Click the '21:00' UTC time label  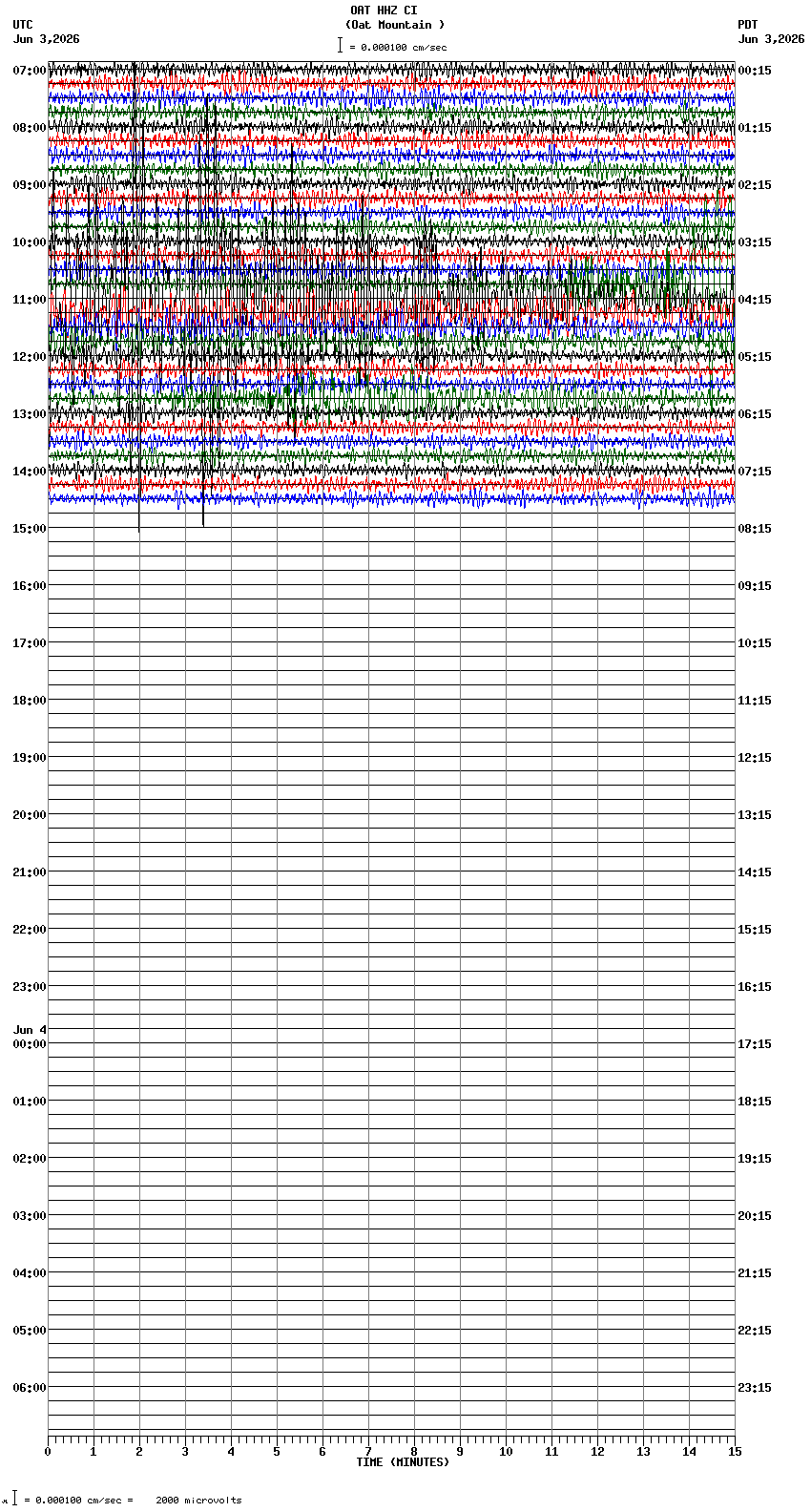coord(30,872)
